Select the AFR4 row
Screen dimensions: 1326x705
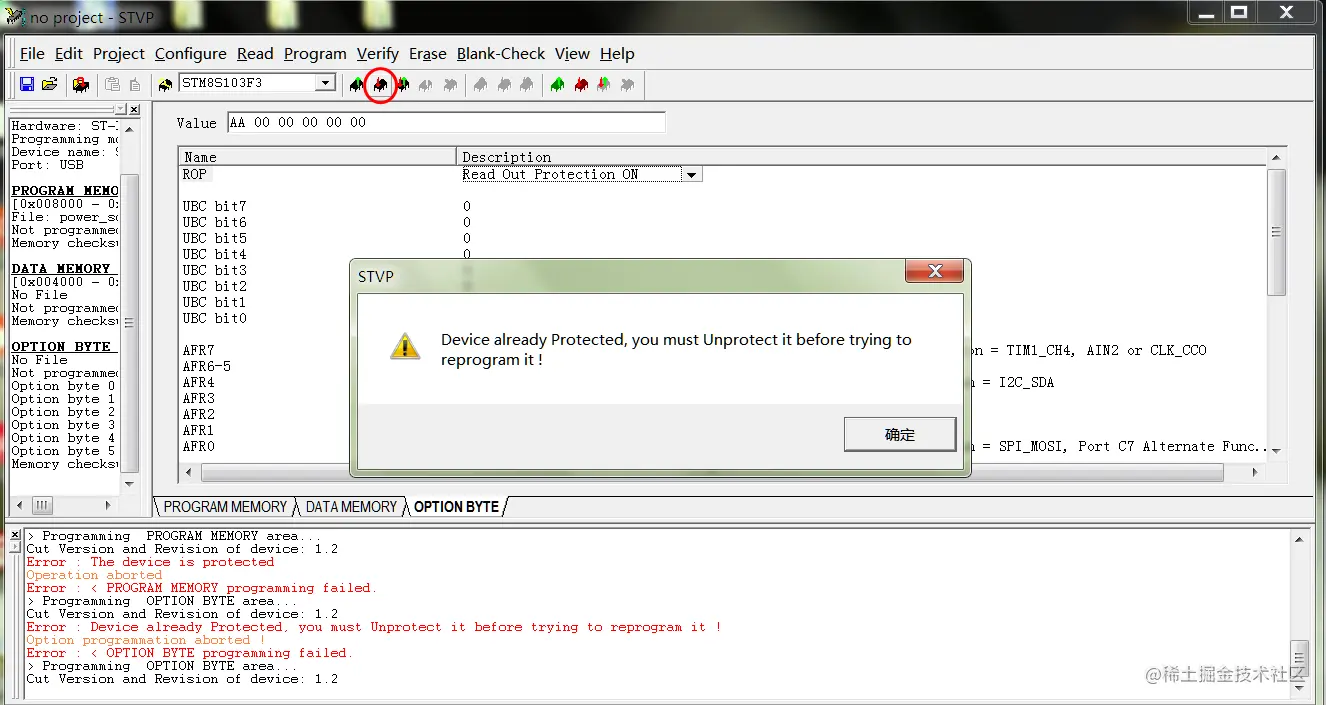pyautogui.click(x=198, y=382)
